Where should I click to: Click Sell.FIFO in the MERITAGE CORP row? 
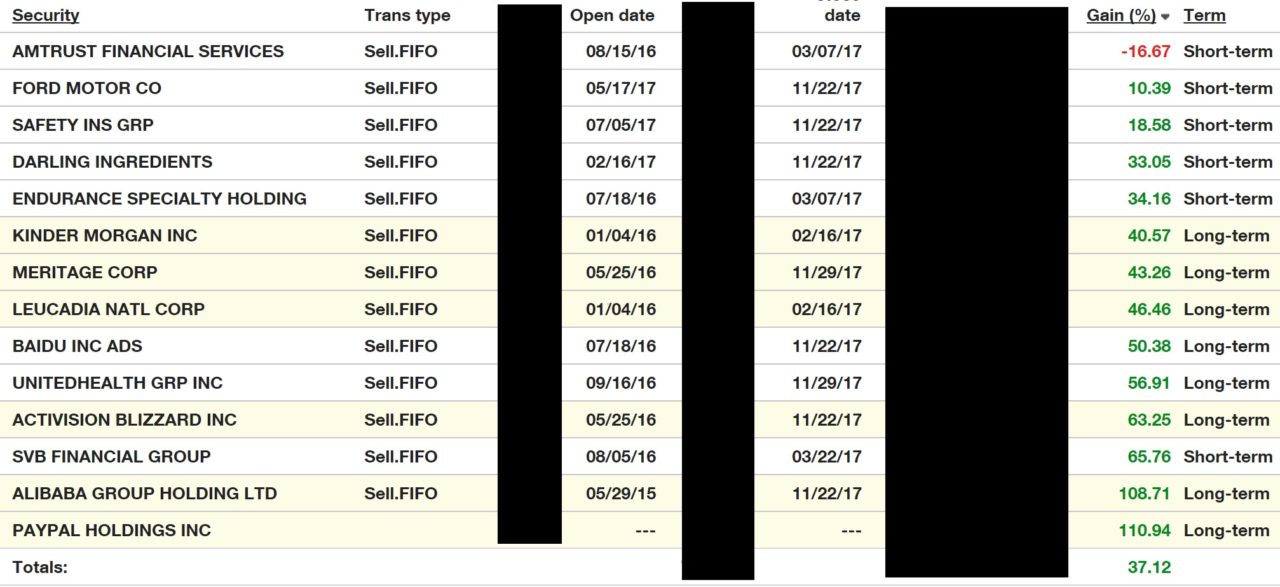tap(401, 273)
